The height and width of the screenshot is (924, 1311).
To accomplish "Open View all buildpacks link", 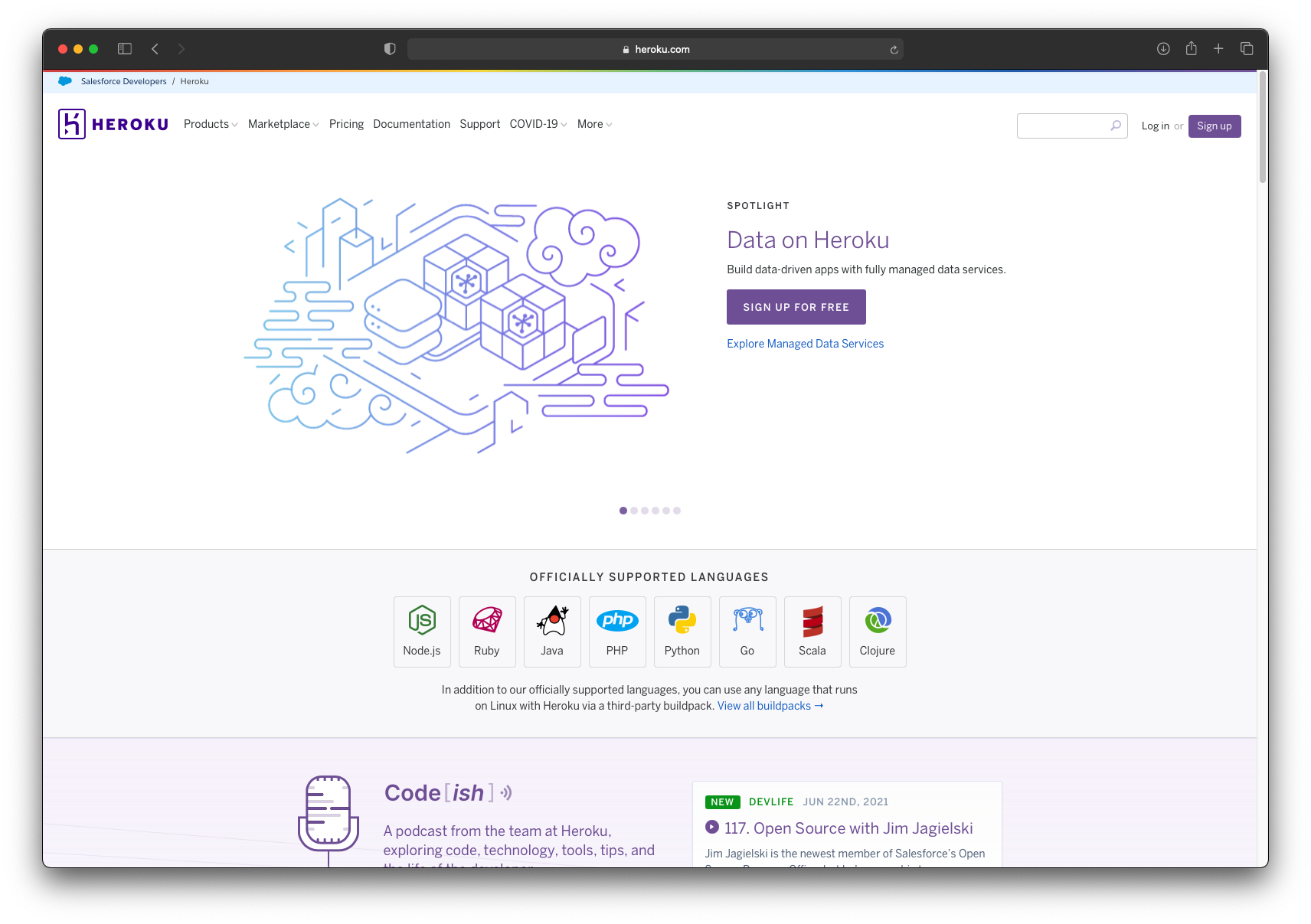I will click(x=770, y=706).
